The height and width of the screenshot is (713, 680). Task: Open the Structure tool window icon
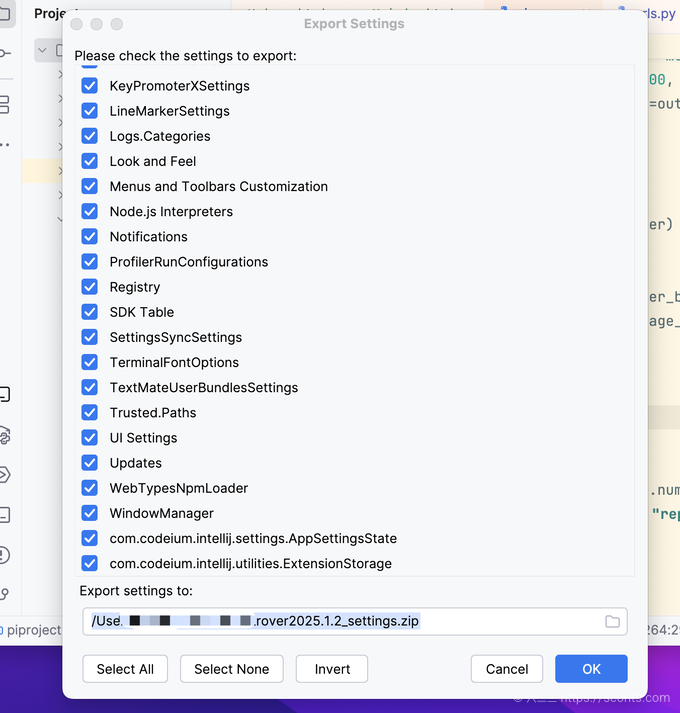pos(4,104)
